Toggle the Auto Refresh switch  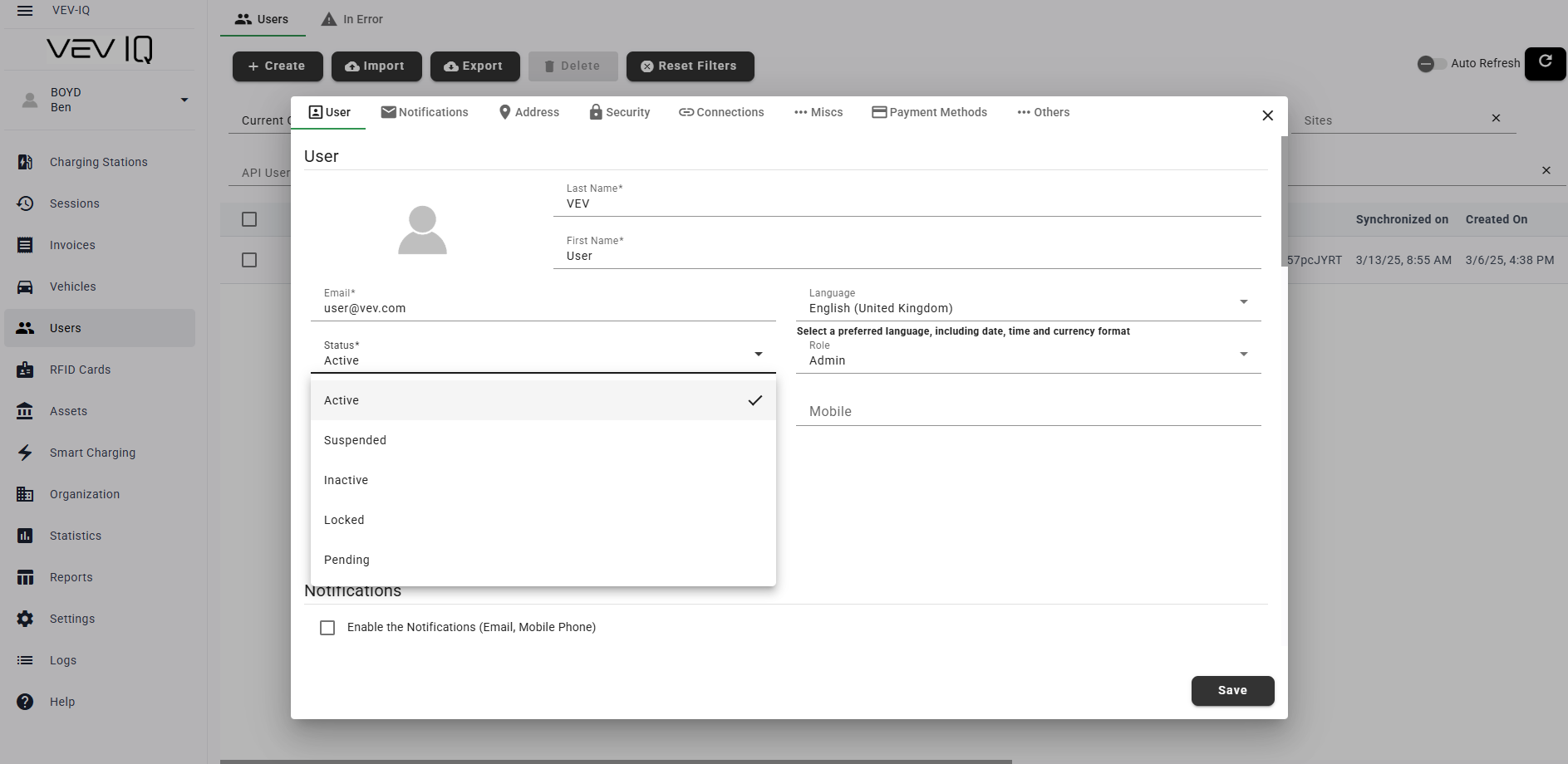coord(1431,64)
